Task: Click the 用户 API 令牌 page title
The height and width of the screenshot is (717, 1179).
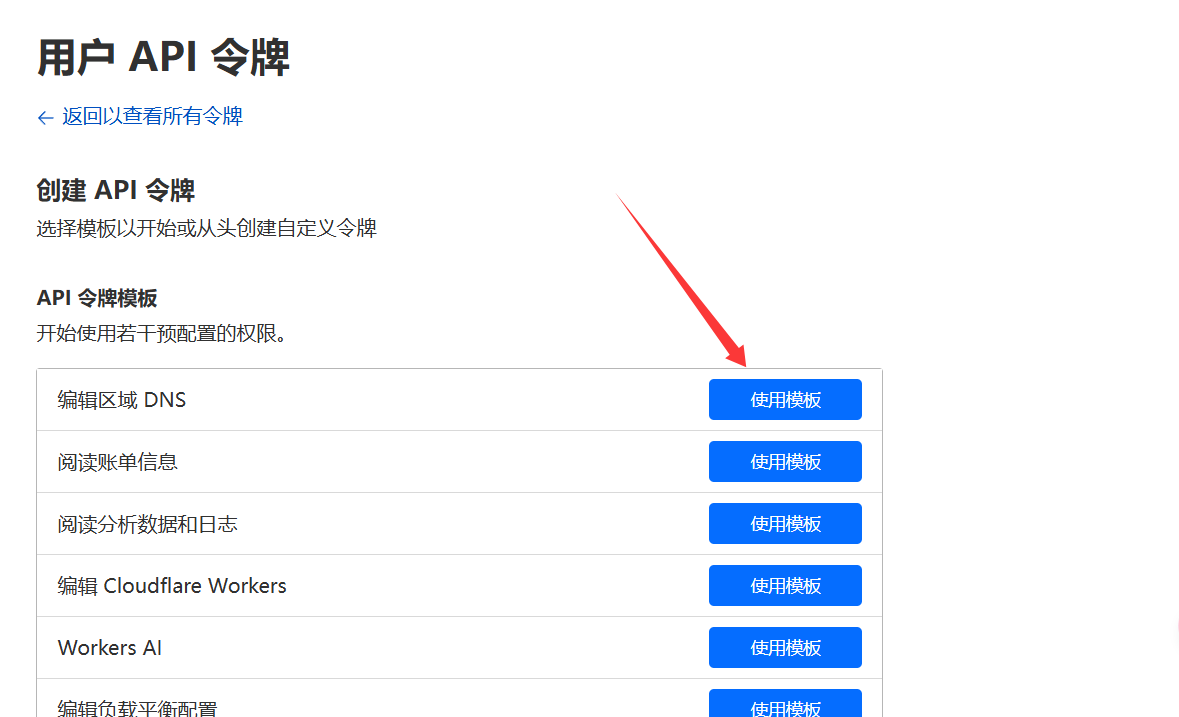Action: [163, 58]
